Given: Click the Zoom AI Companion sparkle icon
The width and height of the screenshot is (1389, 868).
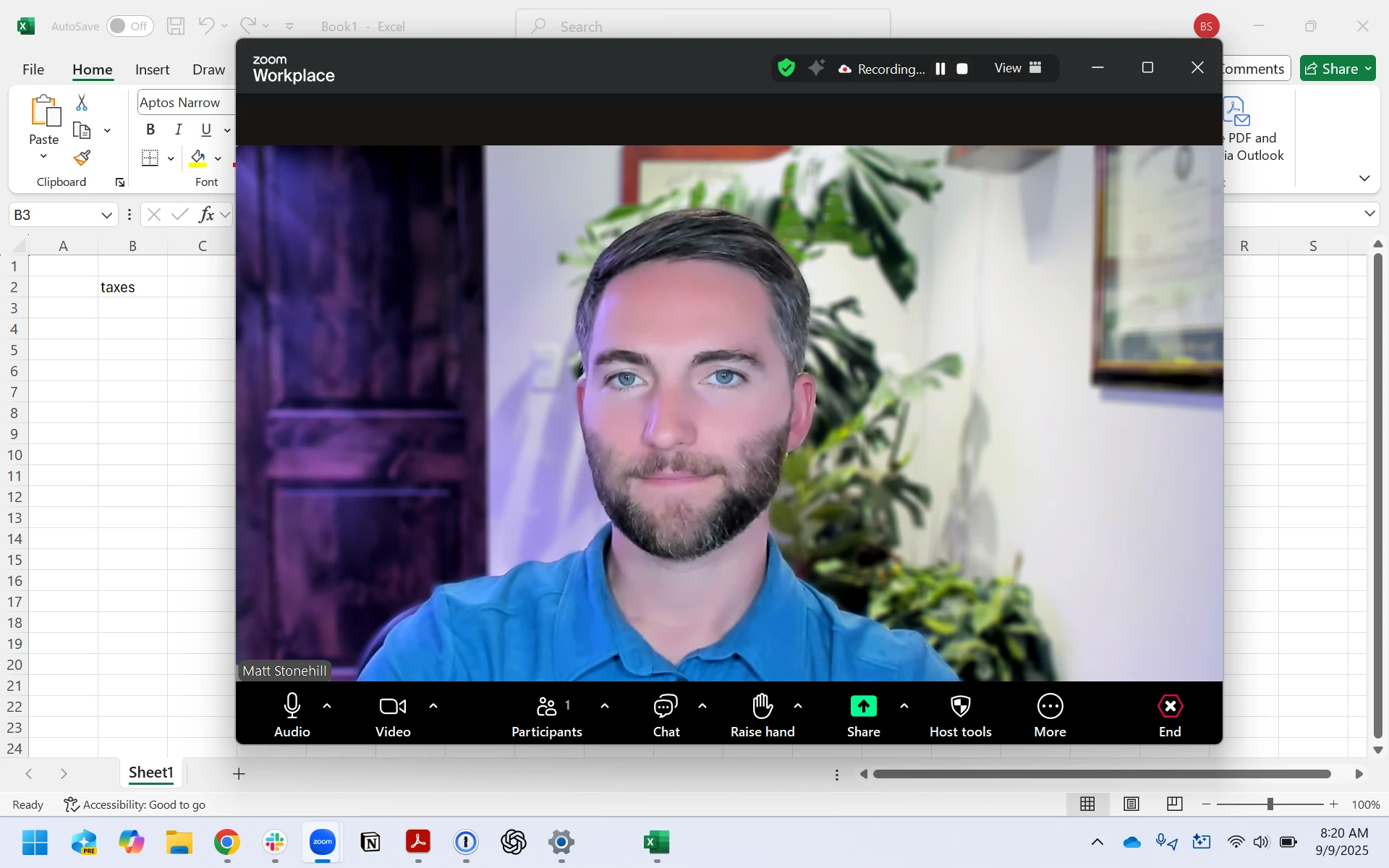Looking at the screenshot, I should (816, 68).
